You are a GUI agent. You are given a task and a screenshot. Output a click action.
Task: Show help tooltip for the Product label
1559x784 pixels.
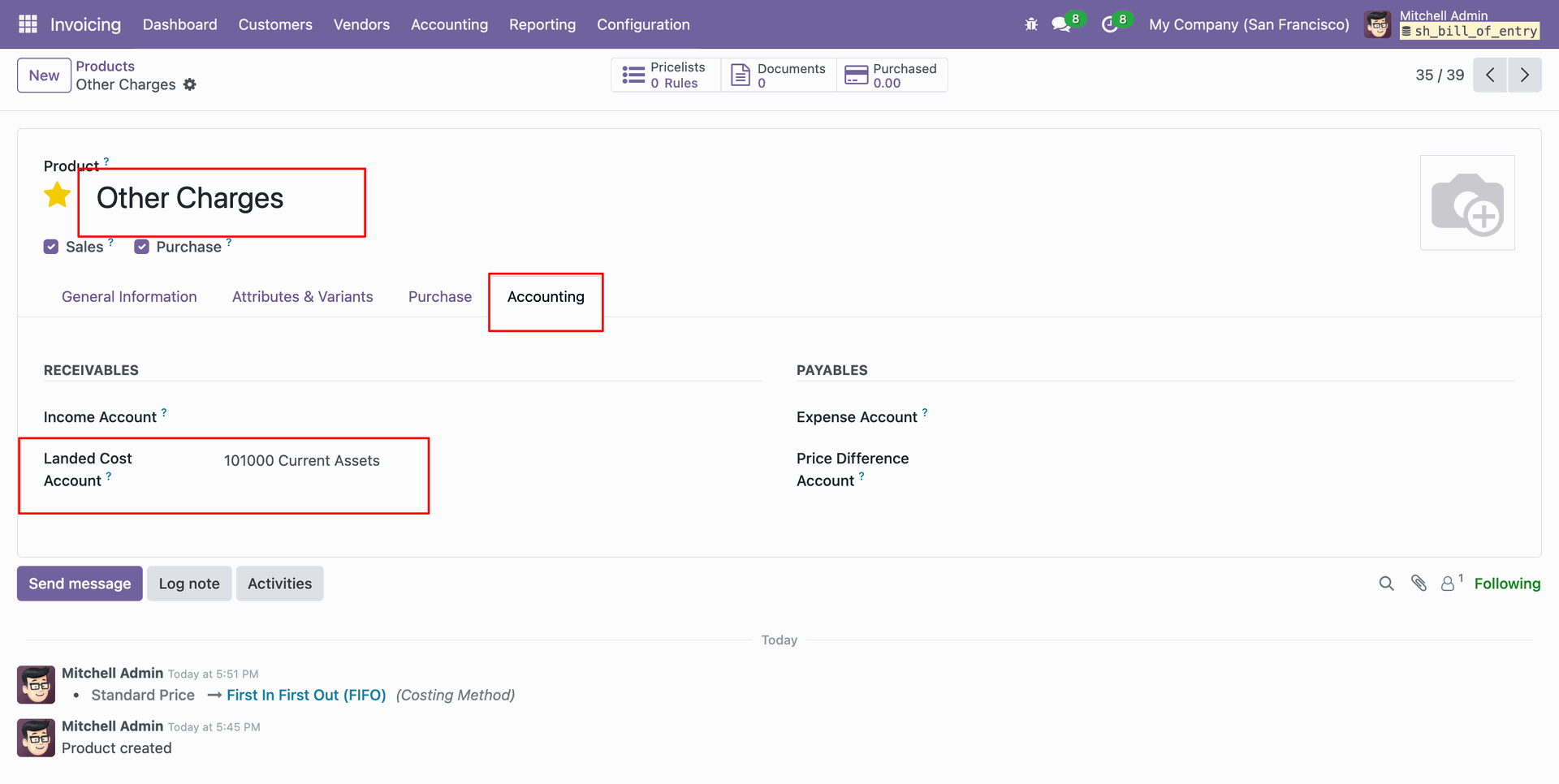click(x=106, y=162)
